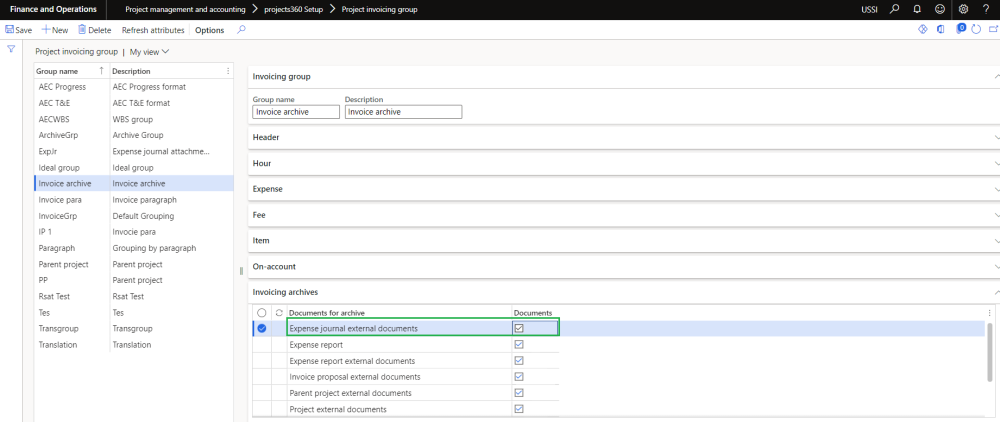Toggle the select-all circle in archives grid header
Viewport: 1000px width, 422px height.
(x=262, y=313)
